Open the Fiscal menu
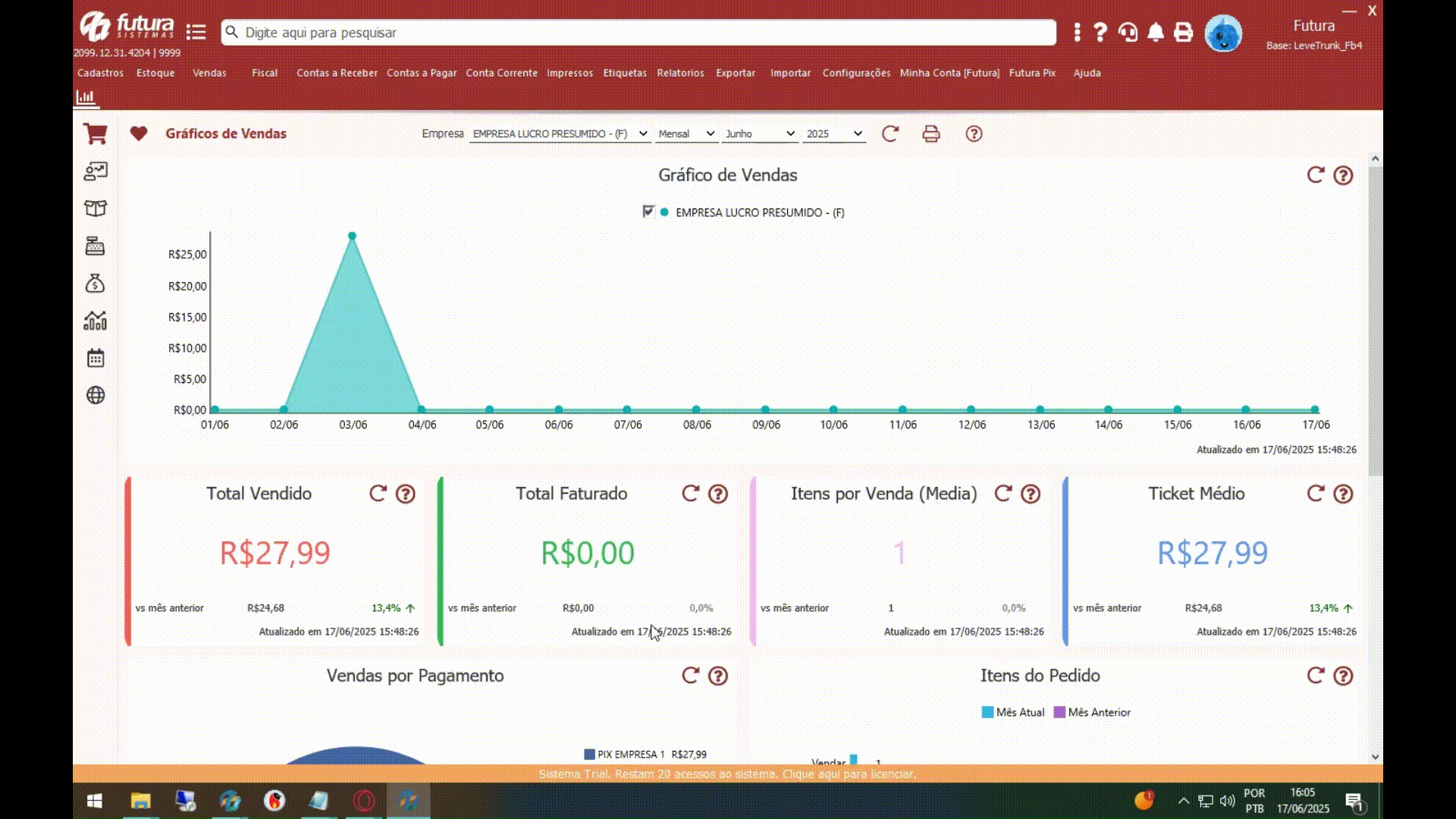Screen dimensions: 1456x819 [x=265, y=73]
